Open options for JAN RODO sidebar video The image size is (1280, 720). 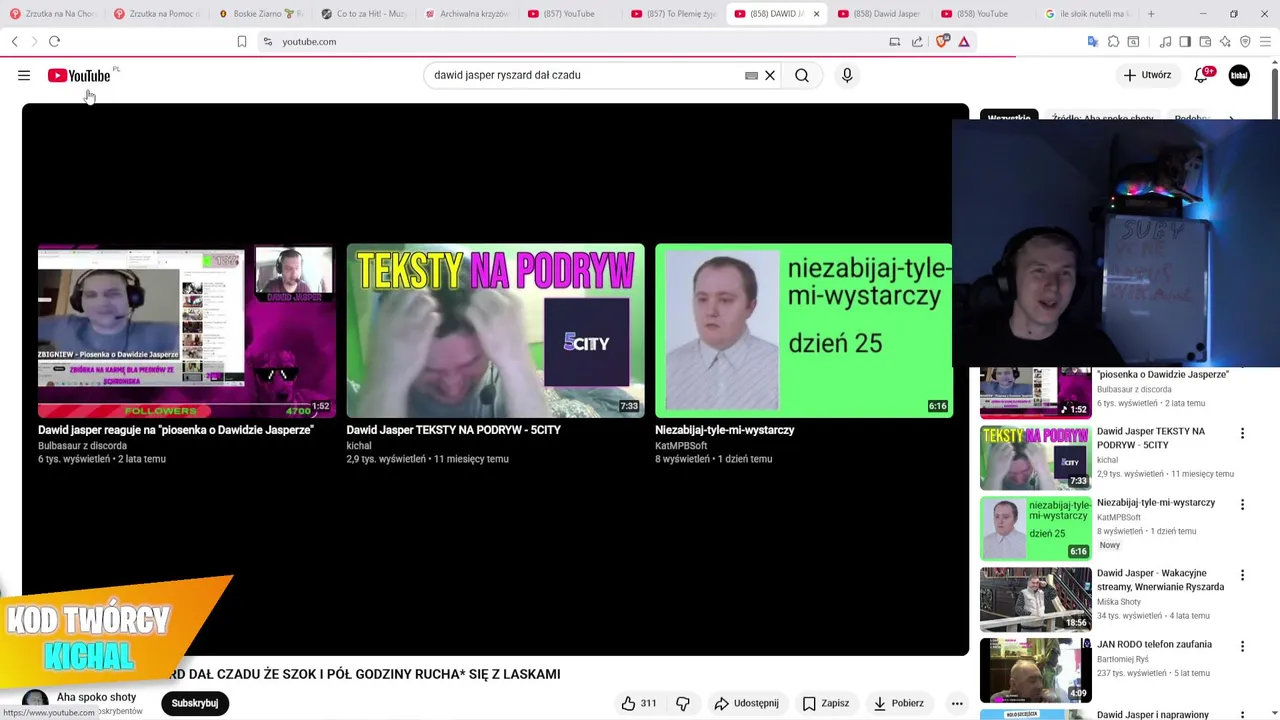coord(1242,646)
